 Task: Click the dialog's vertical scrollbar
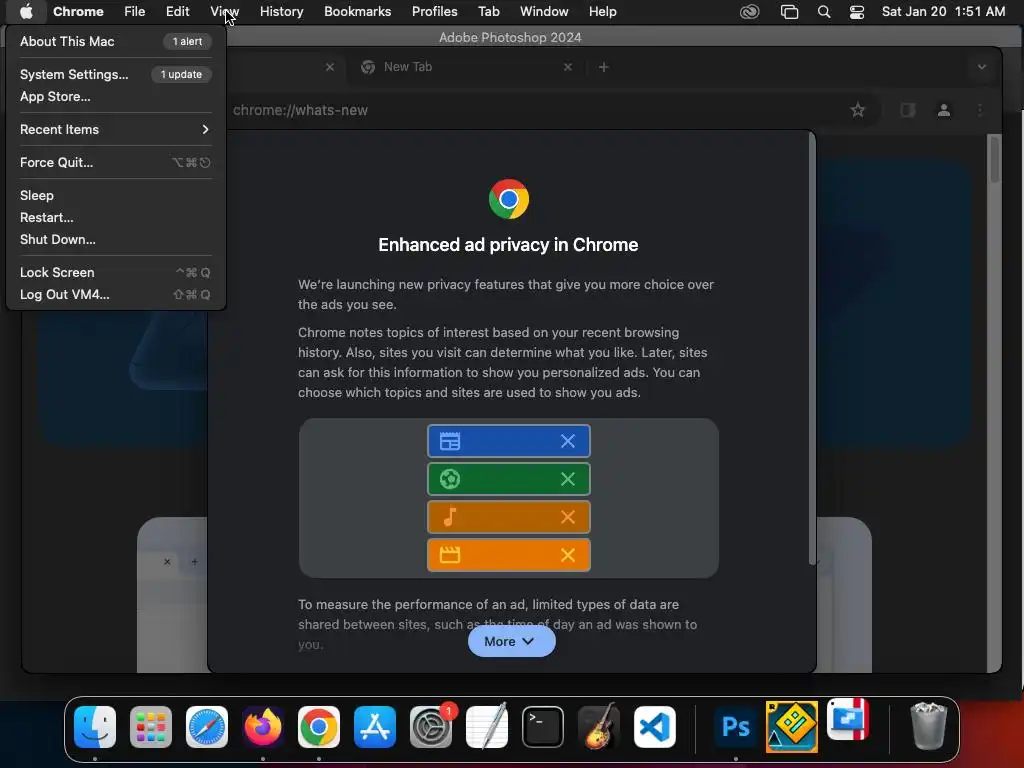(x=812, y=349)
